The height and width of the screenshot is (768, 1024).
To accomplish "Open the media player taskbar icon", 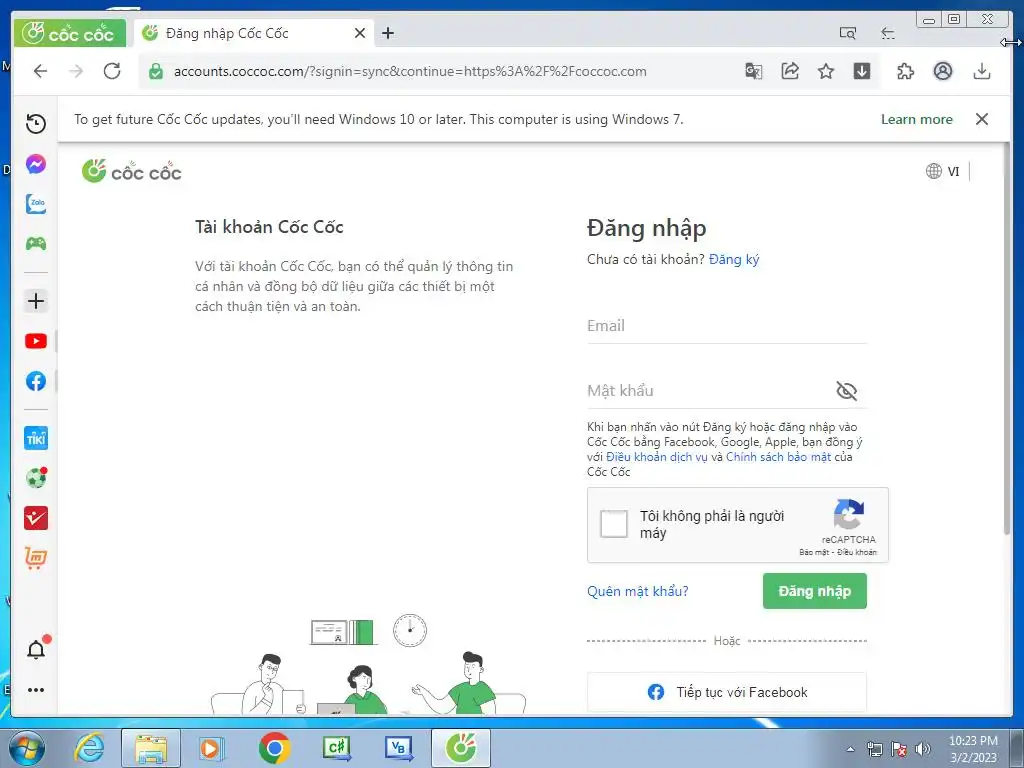I will pyautogui.click(x=212, y=748).
